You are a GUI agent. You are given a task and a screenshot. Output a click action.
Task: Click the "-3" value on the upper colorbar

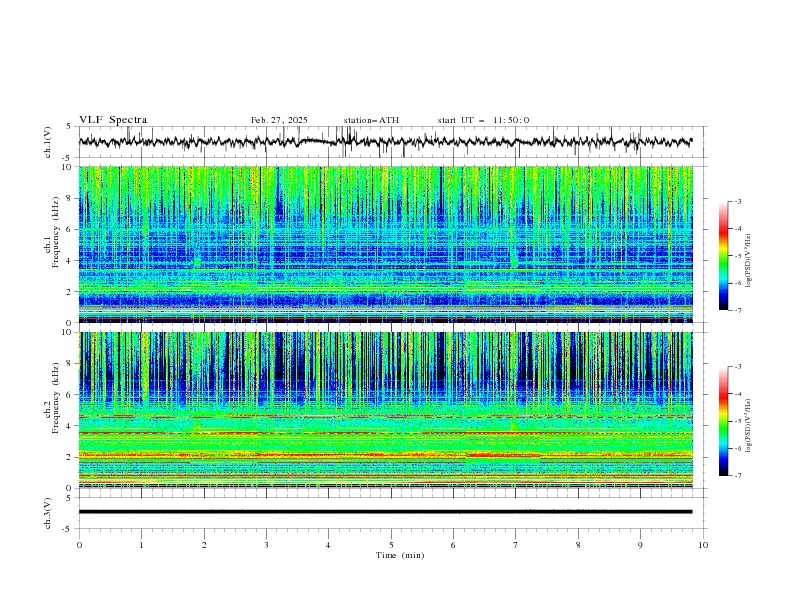[738, 201]
